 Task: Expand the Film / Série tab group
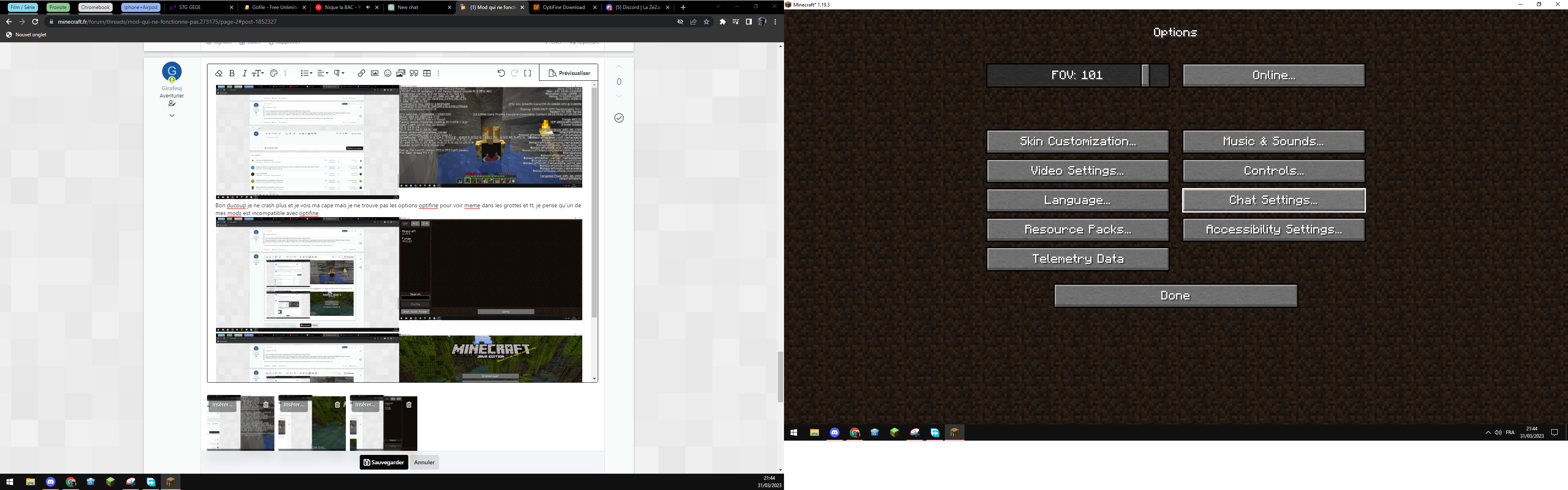click(23, 7)
